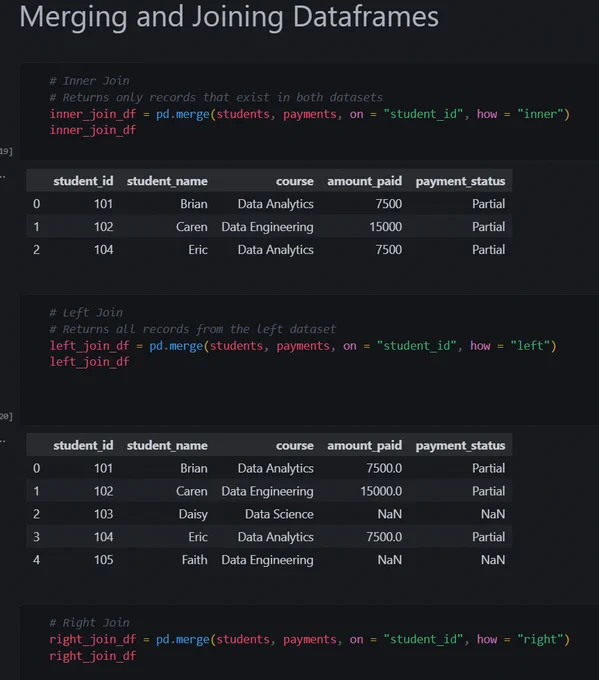Click "103" student id cell
Viewport: 599px width, 680px height.
104,514
